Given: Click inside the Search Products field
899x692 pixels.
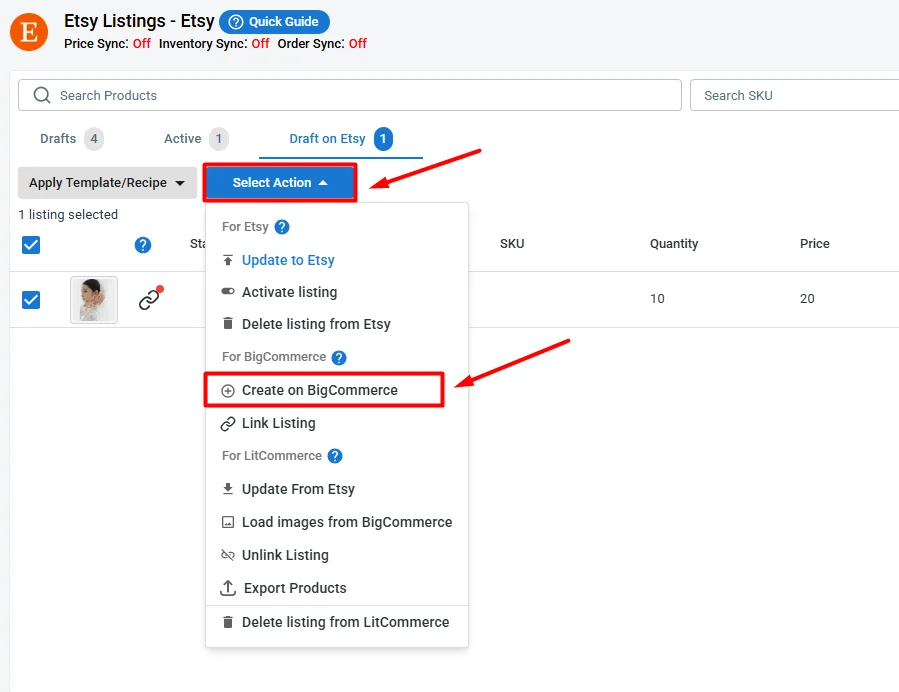Looking at the screenshot, I should (x=300, y=95).
